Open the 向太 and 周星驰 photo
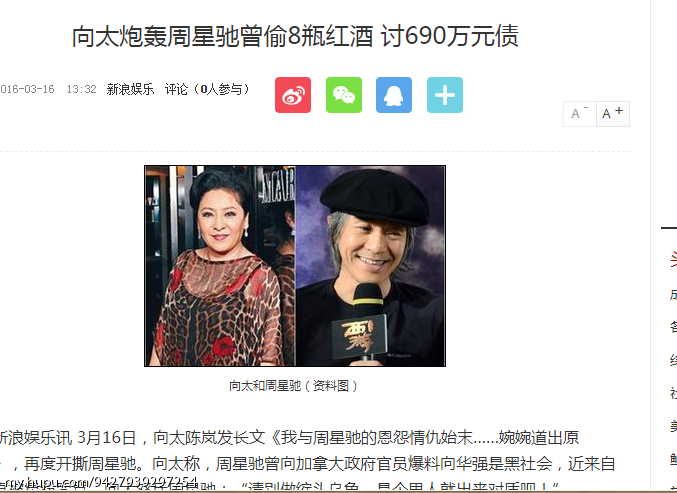The image size is (677, 493). tap(295, 266)
